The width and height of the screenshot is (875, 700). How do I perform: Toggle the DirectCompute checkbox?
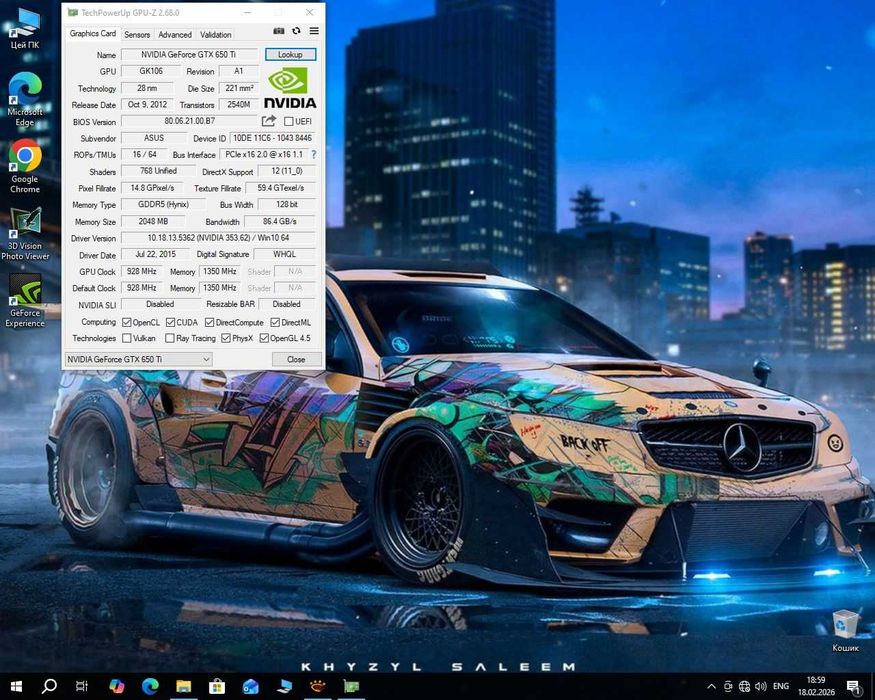209,322
